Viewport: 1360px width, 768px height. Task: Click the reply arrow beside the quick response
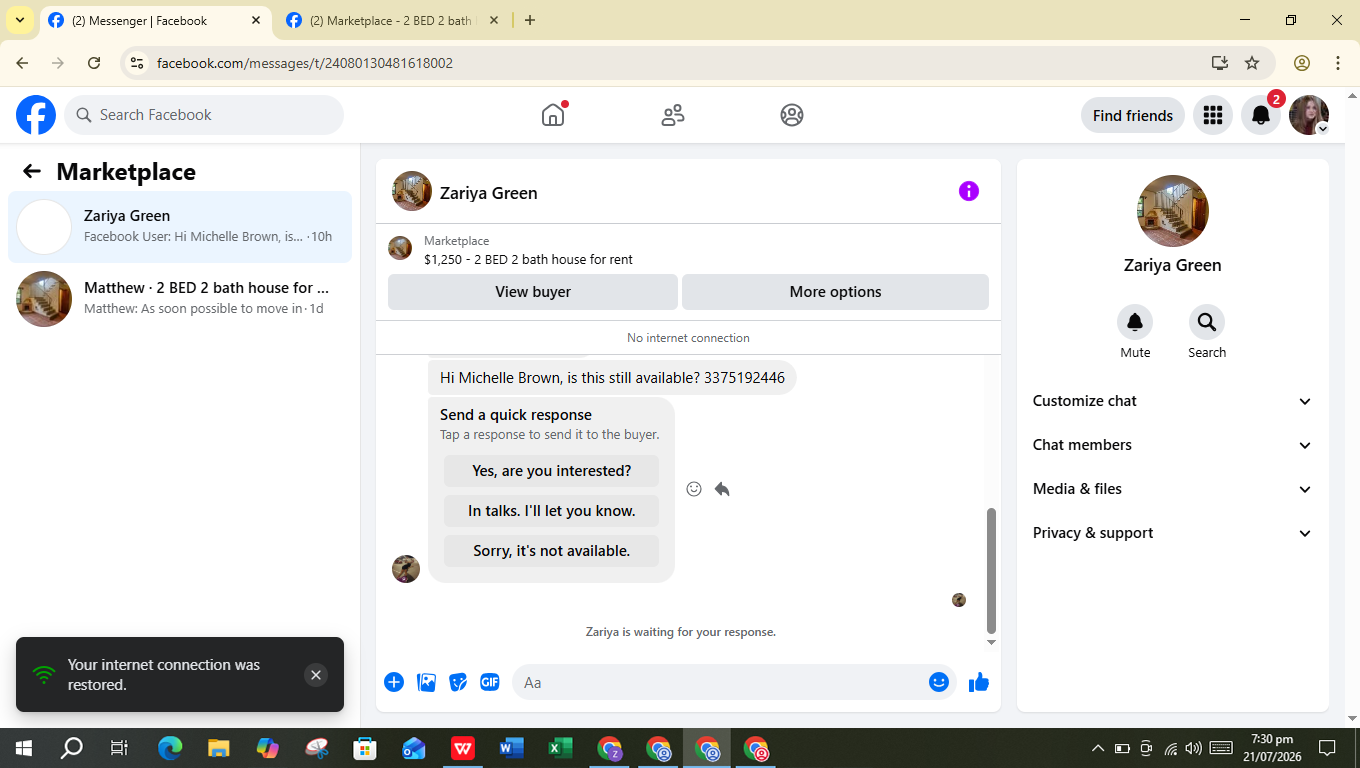pyautogui.click(x=722, y=489)
